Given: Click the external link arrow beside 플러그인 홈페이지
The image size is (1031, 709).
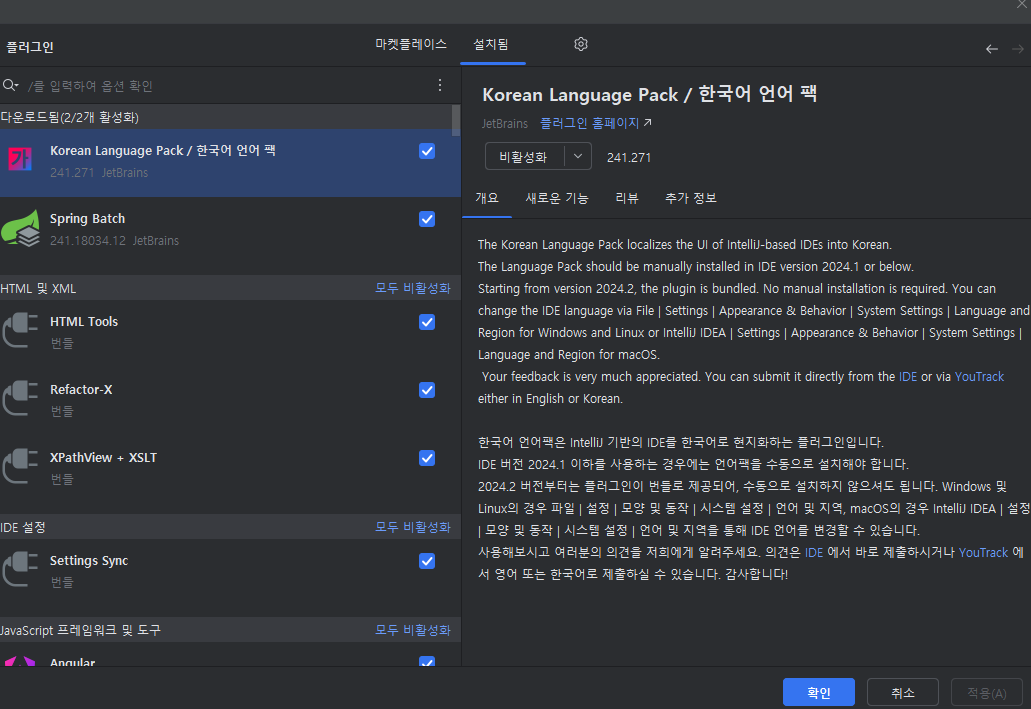Looking at the screenshot, I should [x=648, y=122].
